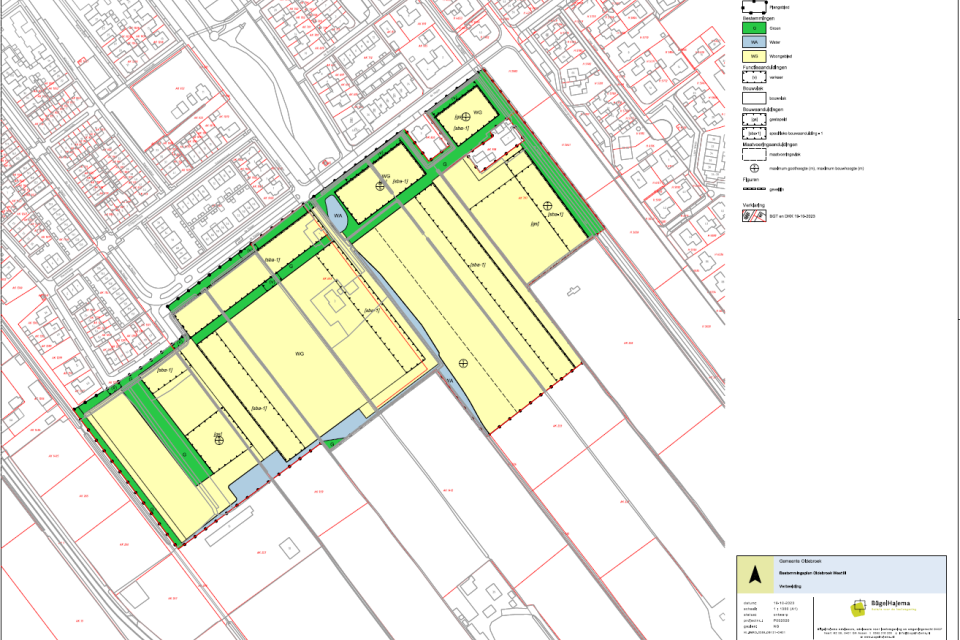This screenshot has width=960, height=640.
Task: Pick the blue Water legend swatch
Action: [755, 43]
